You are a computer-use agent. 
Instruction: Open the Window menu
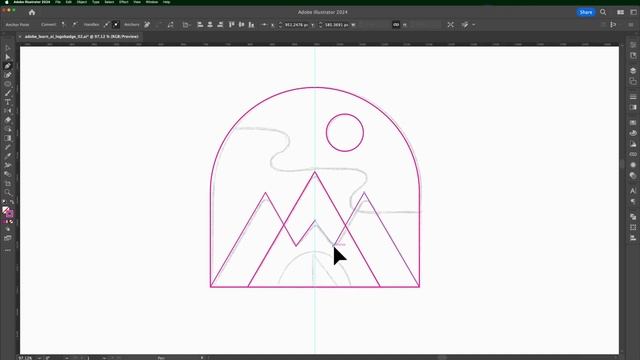pyautogui.click(x=151, y=2)
